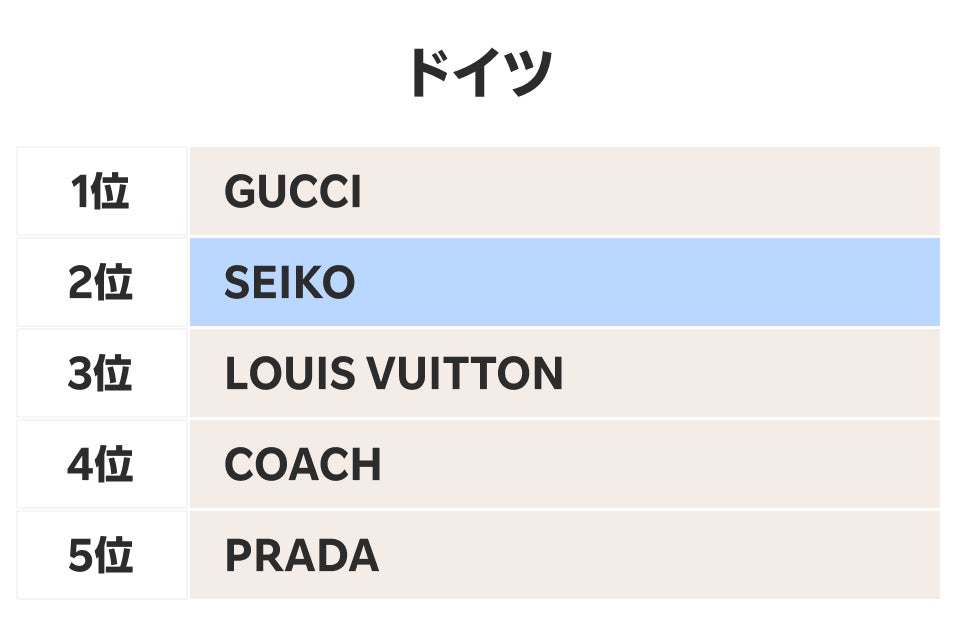960x618 pixels.
Task: Select the 5位 rank cell
Action: coord(101,556)
